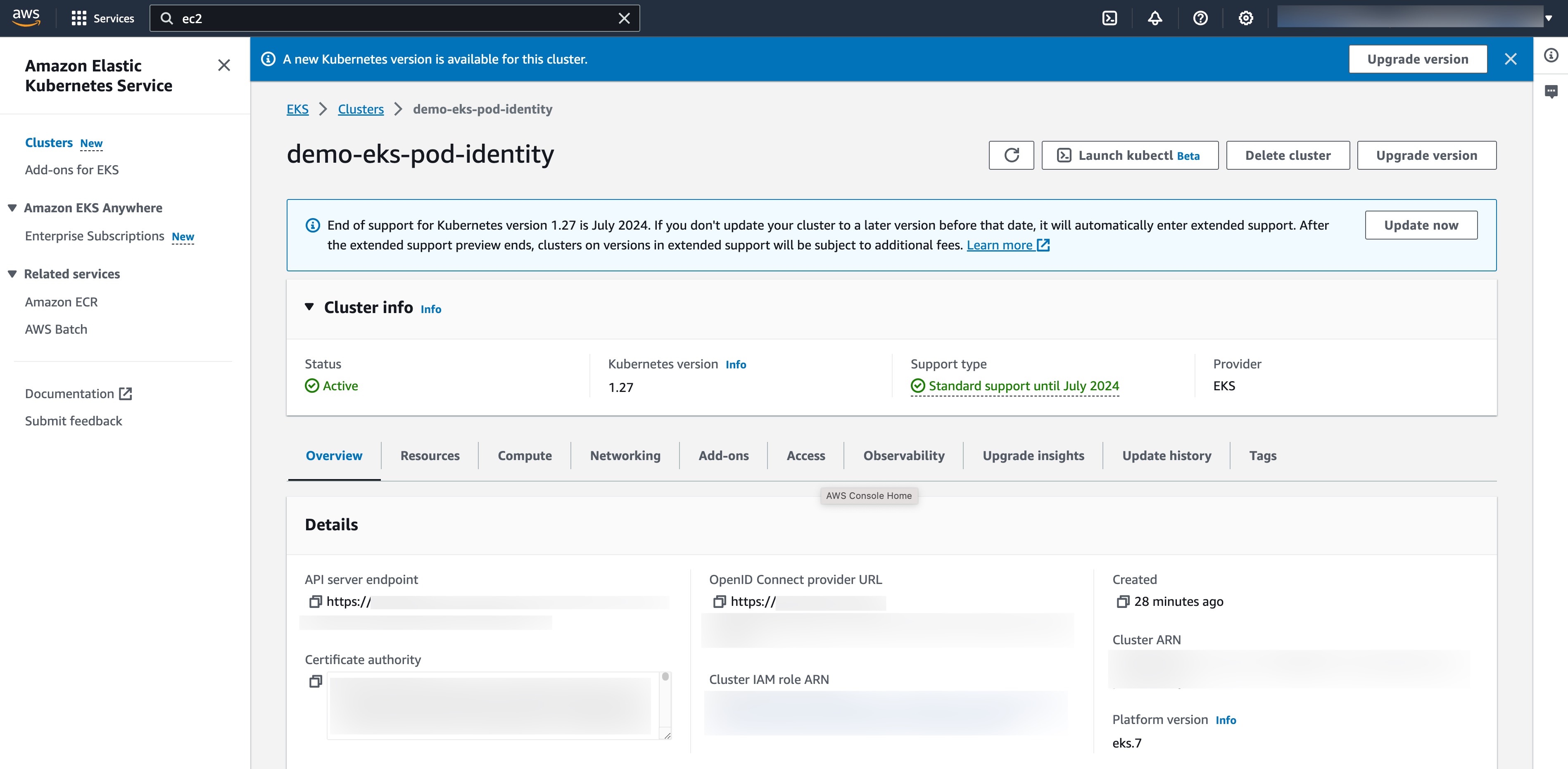
Task: Collapse the Related services section
Action: coord(12,274)
